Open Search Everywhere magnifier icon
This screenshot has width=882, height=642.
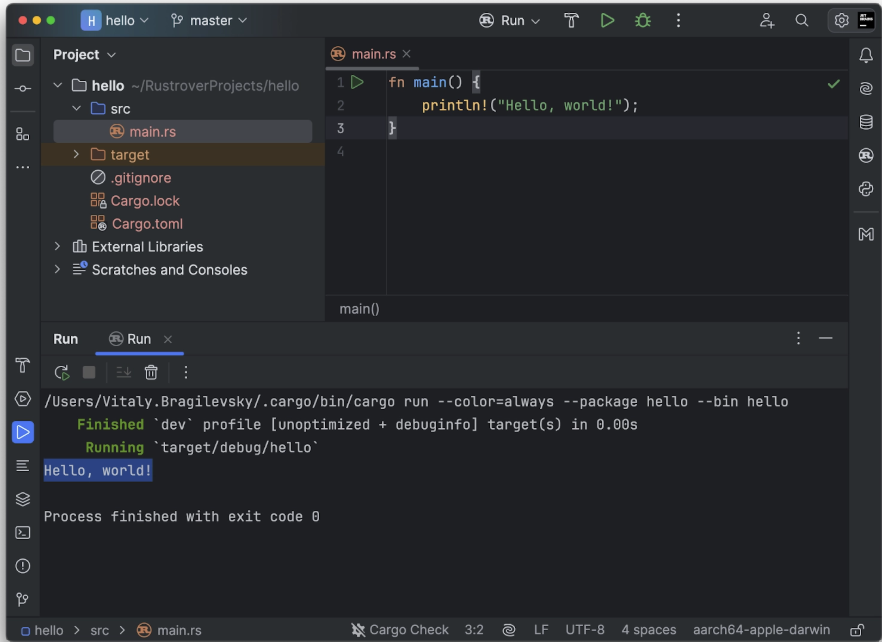[x=802, y=20]
